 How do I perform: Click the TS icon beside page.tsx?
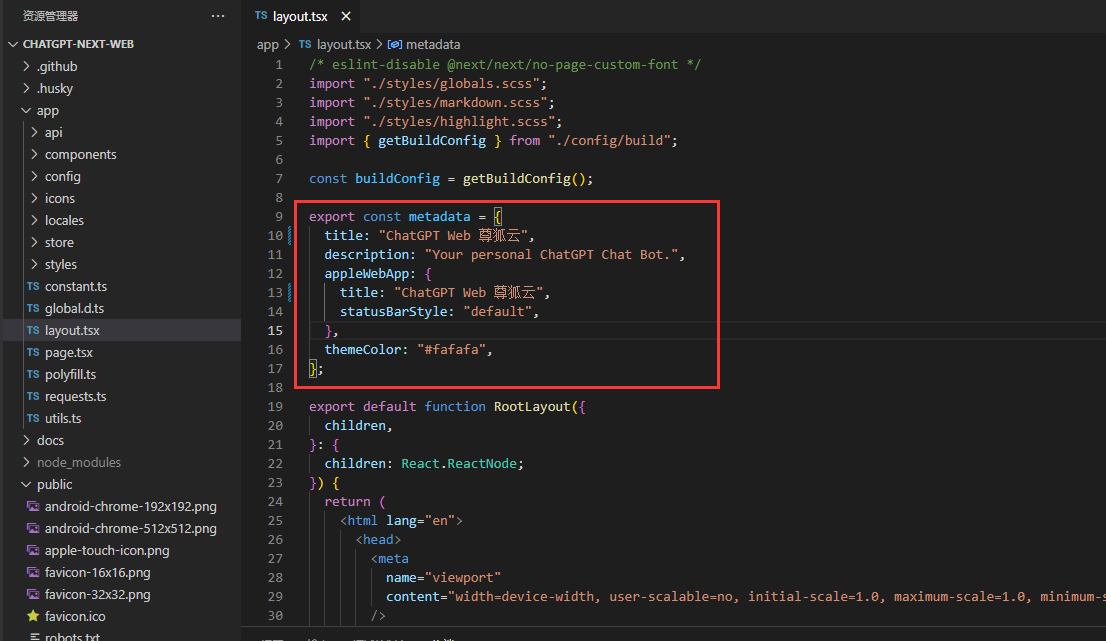33,352
